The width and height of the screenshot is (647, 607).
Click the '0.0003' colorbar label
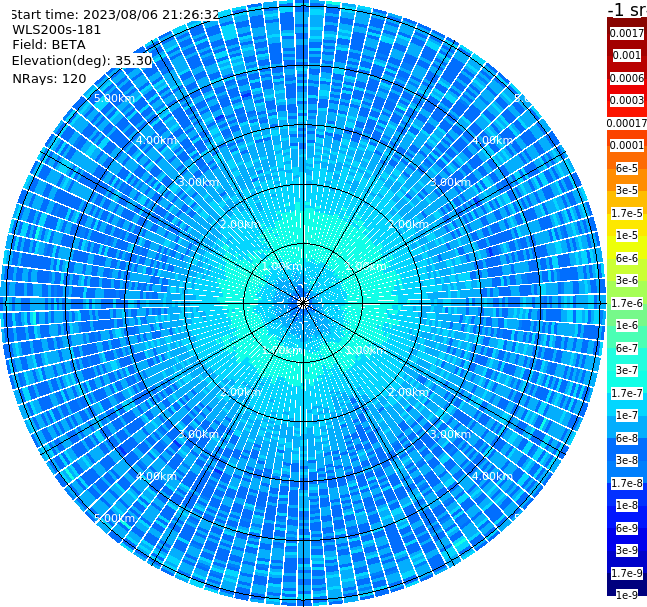[x=627, y=100]
